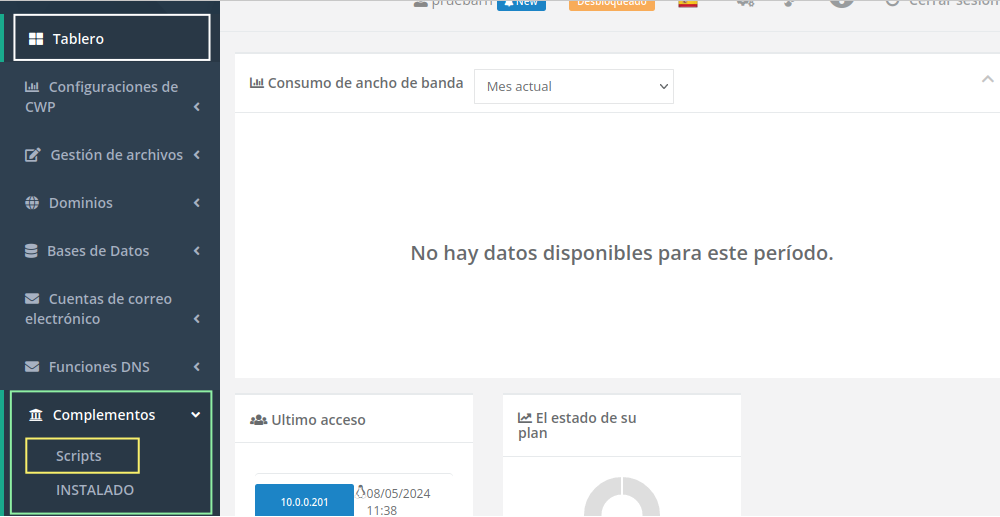Click the blue 10.0.0.201 IP button
This screenshot has height=517, width=1000.
pyautogui.click(x=304, y=501)
